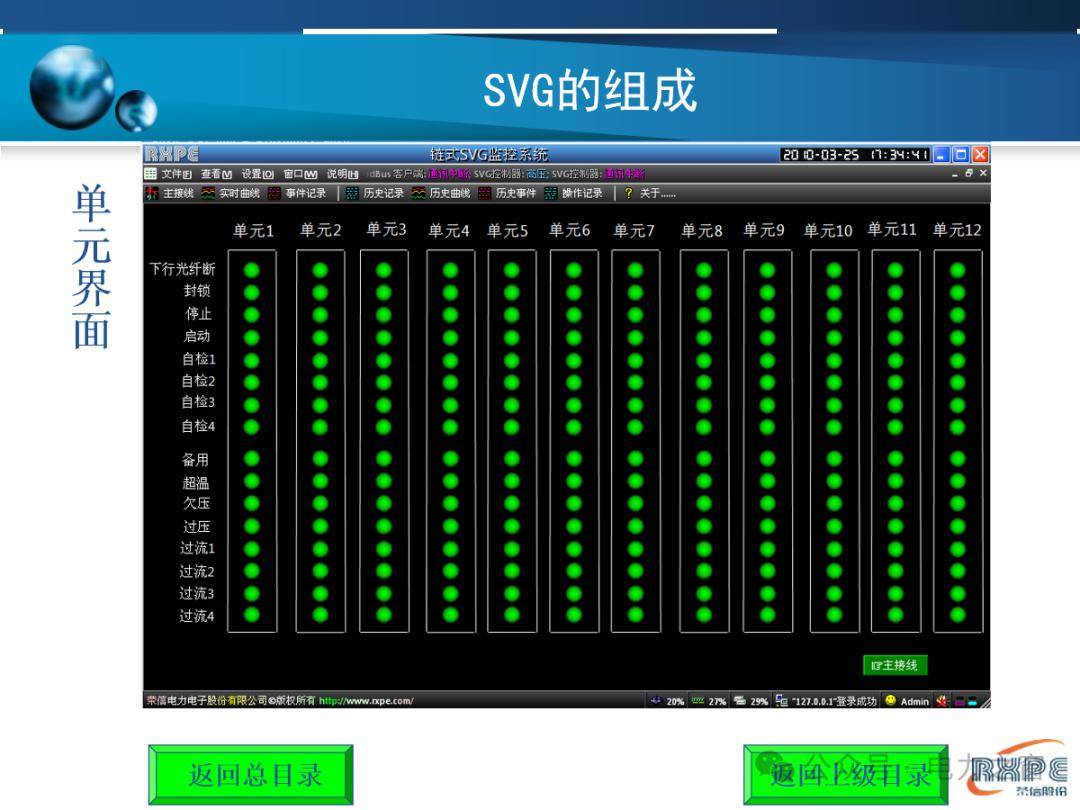Screen dimensions: 1080x810
Task: Open the 查看 menu
Action: tap(216, 174)
